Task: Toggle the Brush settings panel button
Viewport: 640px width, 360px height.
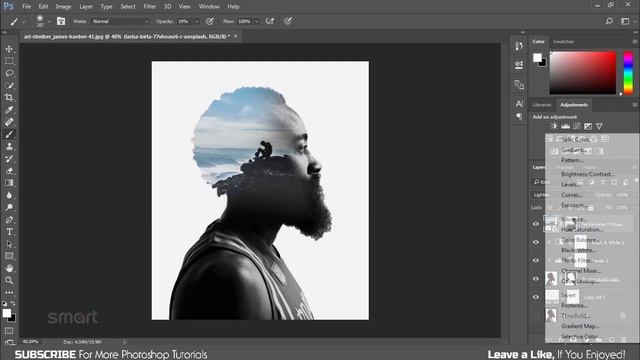Action: tap(61, 21)
